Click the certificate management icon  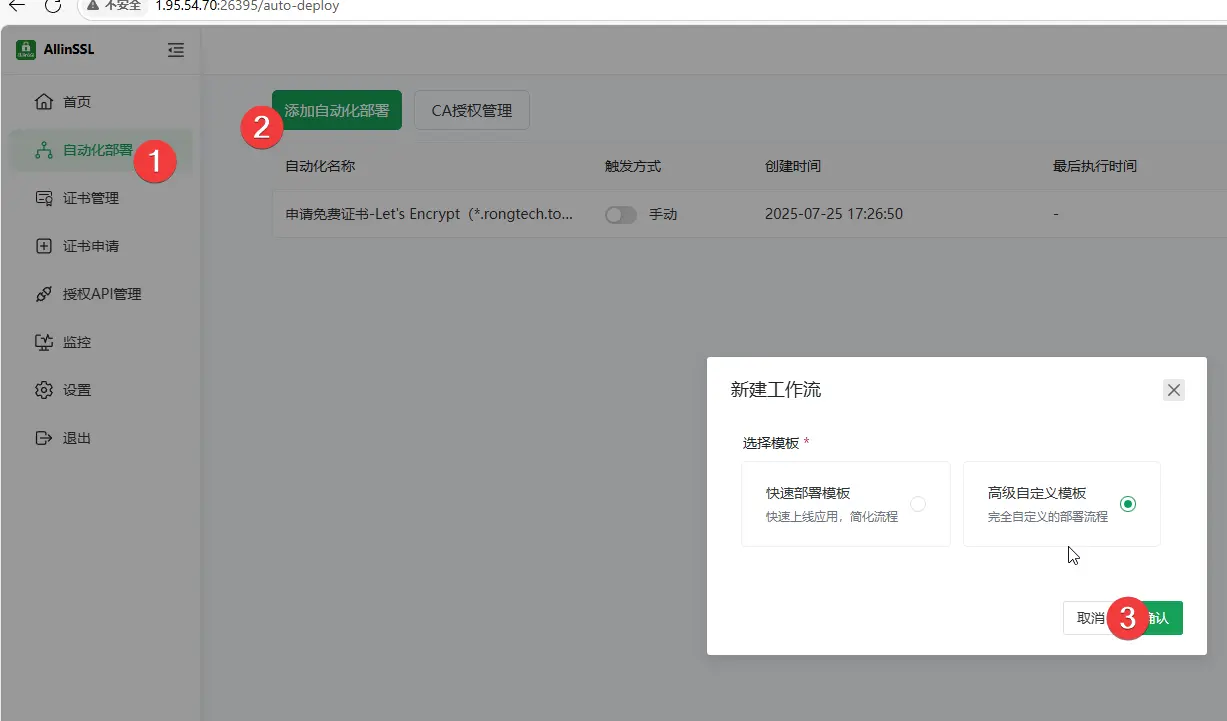(44, 198)
